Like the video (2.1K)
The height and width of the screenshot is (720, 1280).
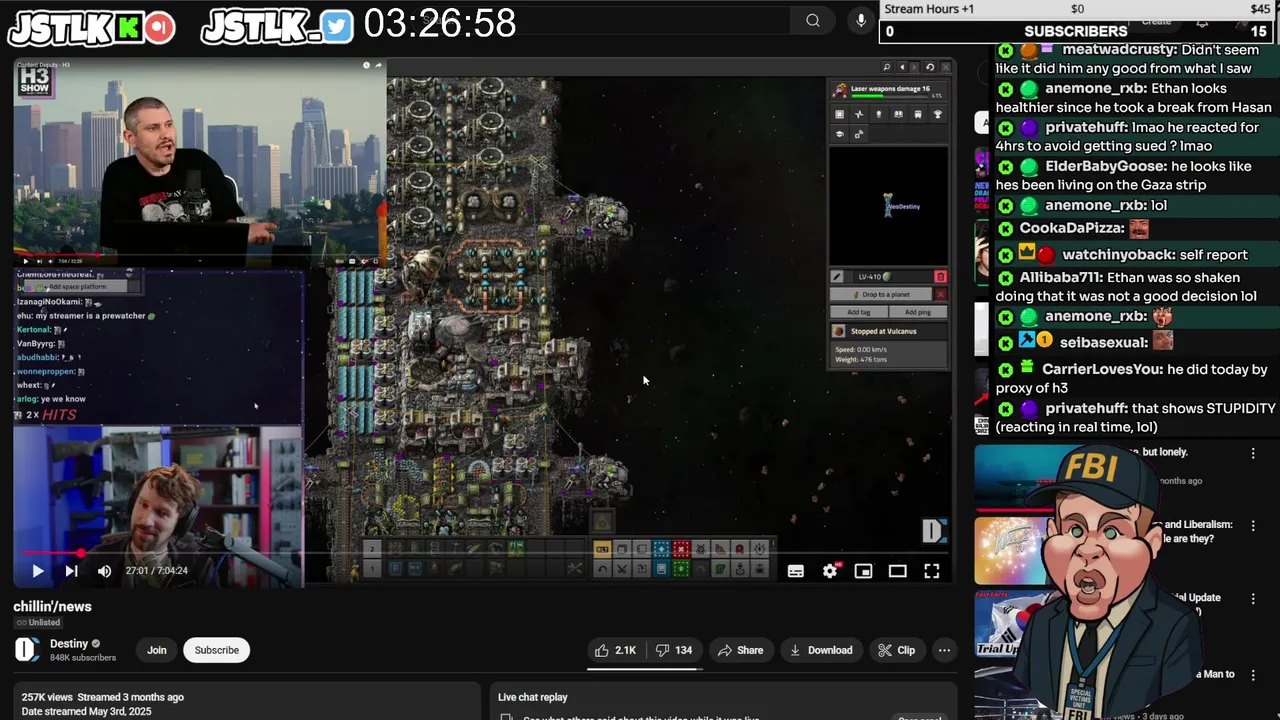616,650
